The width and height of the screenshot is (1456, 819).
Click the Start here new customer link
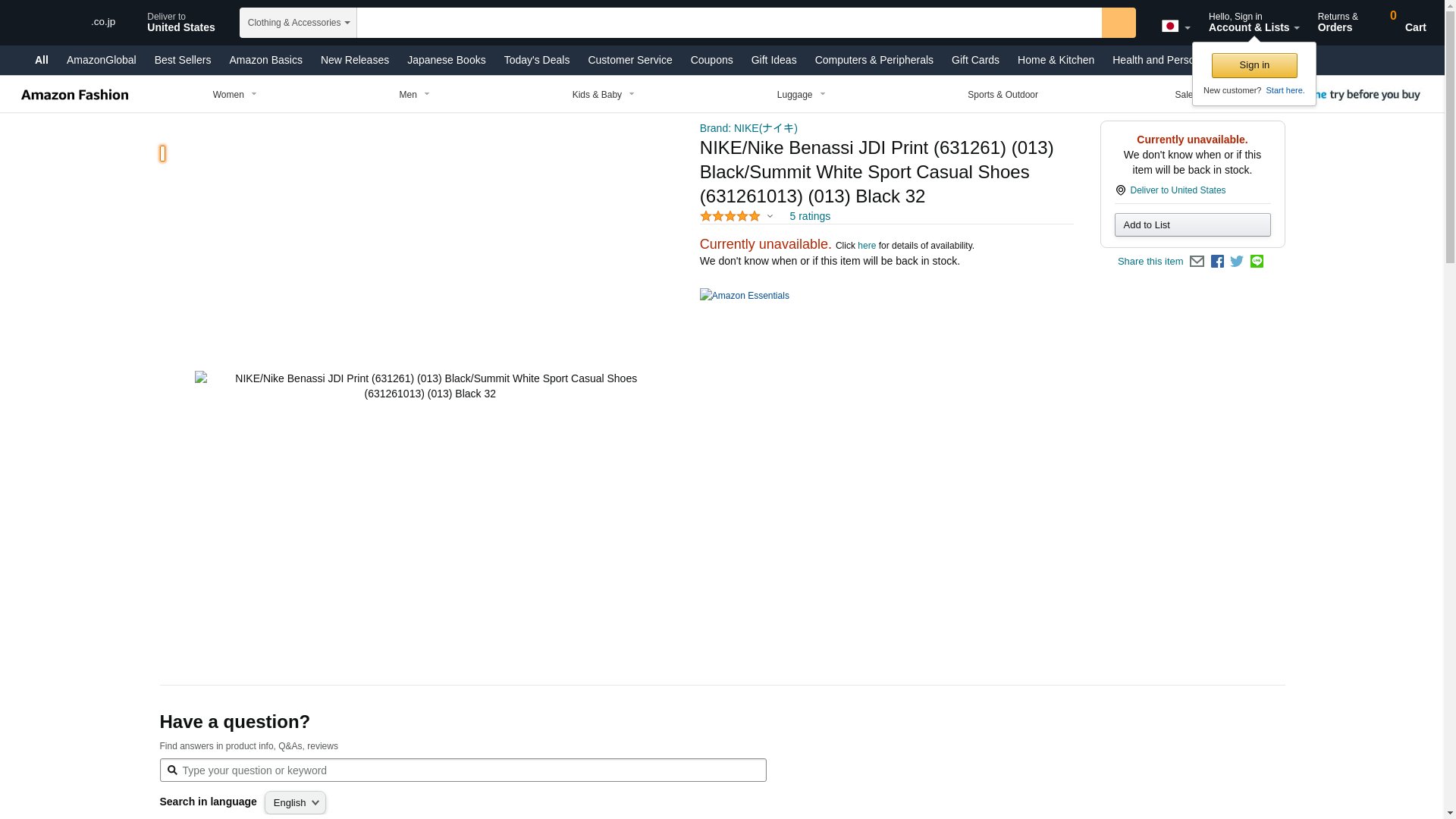(1285, 90)
